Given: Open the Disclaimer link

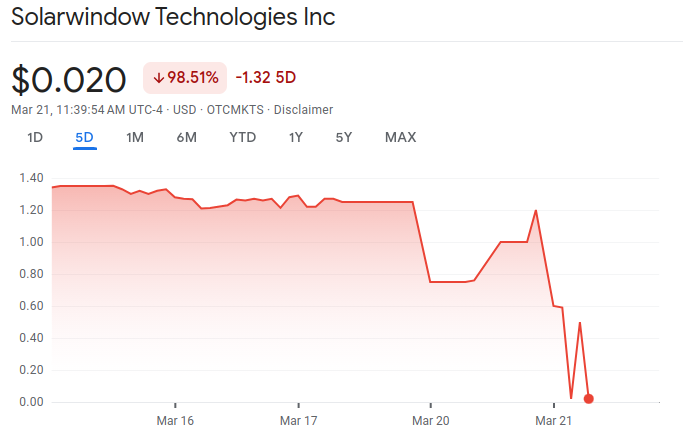Looking at the screenshot, I should click(x=304, y=109).
